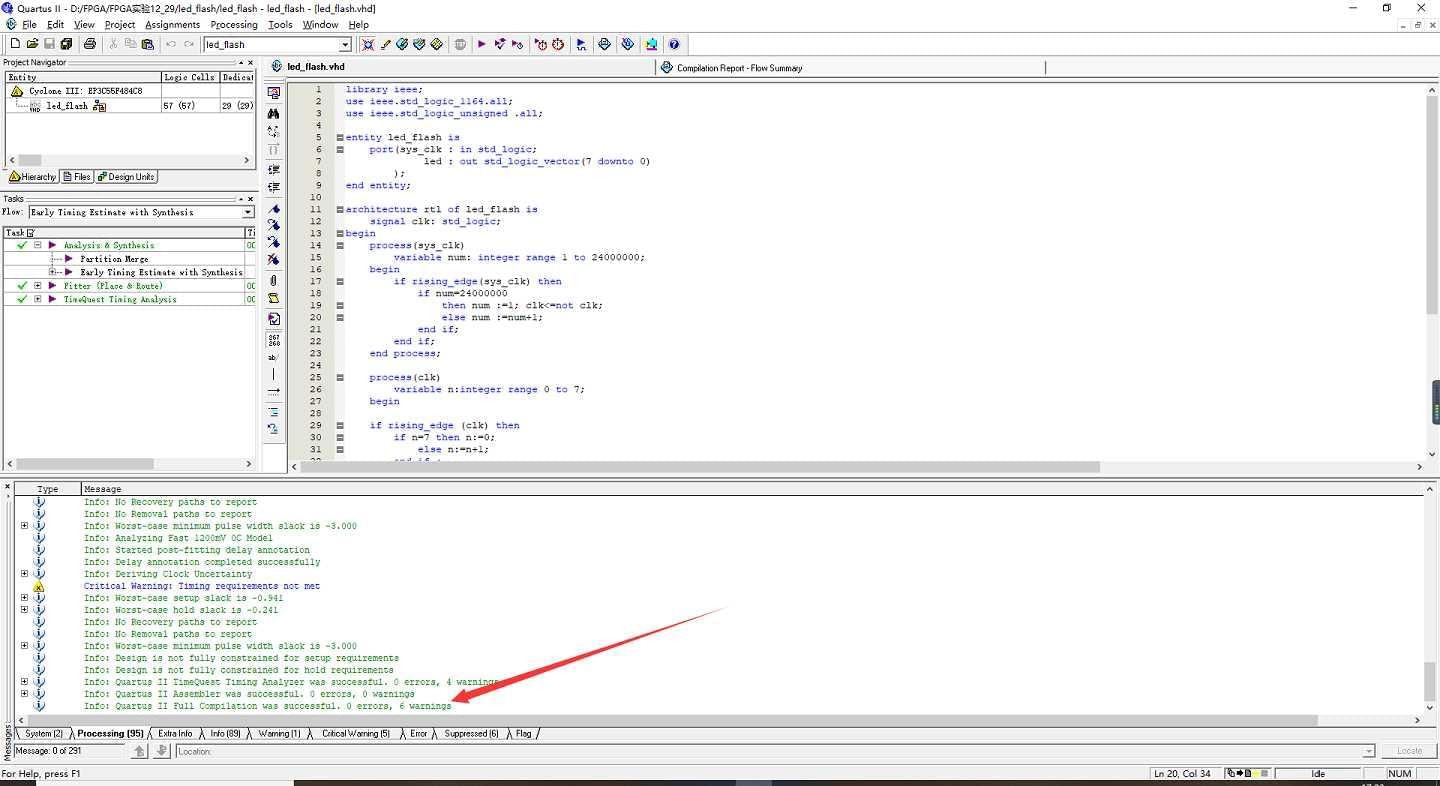Screen dimensions: 1440x786
Task: Expand the Analysis & Synthesis task
Action: (x=38, y=245)
